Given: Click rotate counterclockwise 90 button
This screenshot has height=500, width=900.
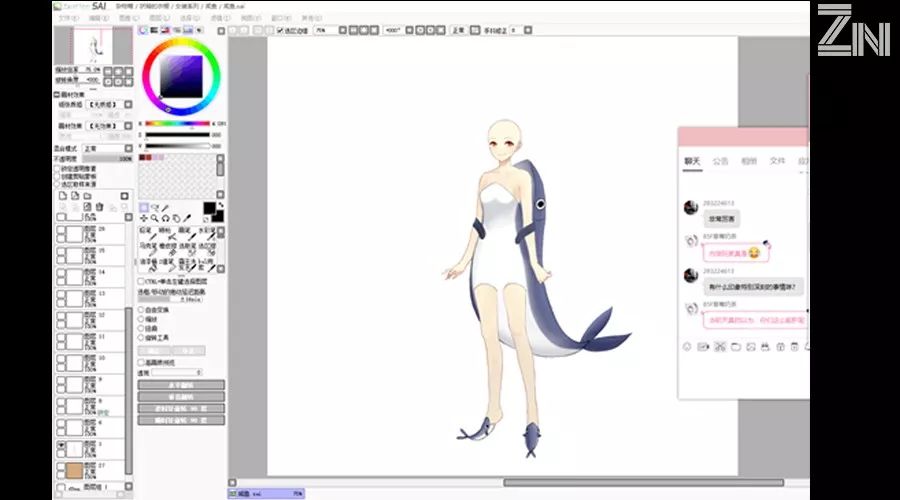Looking at the screenshot, I should pyautogui.click(x=181, y=409).
